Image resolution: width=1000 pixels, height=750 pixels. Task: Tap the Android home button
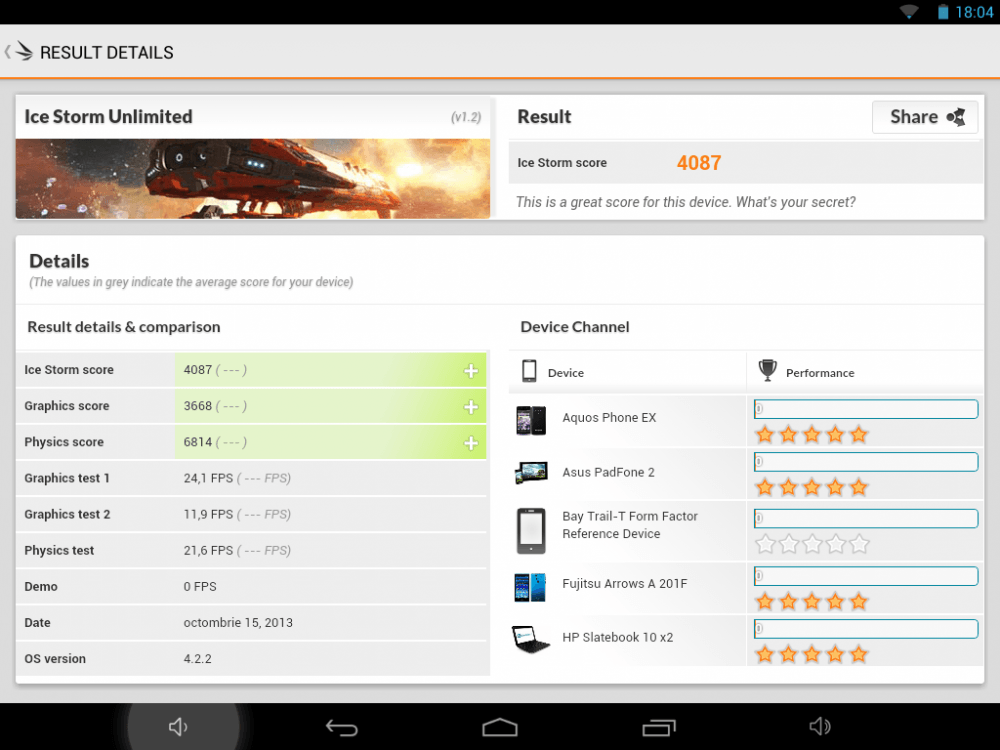click(500, 727)
